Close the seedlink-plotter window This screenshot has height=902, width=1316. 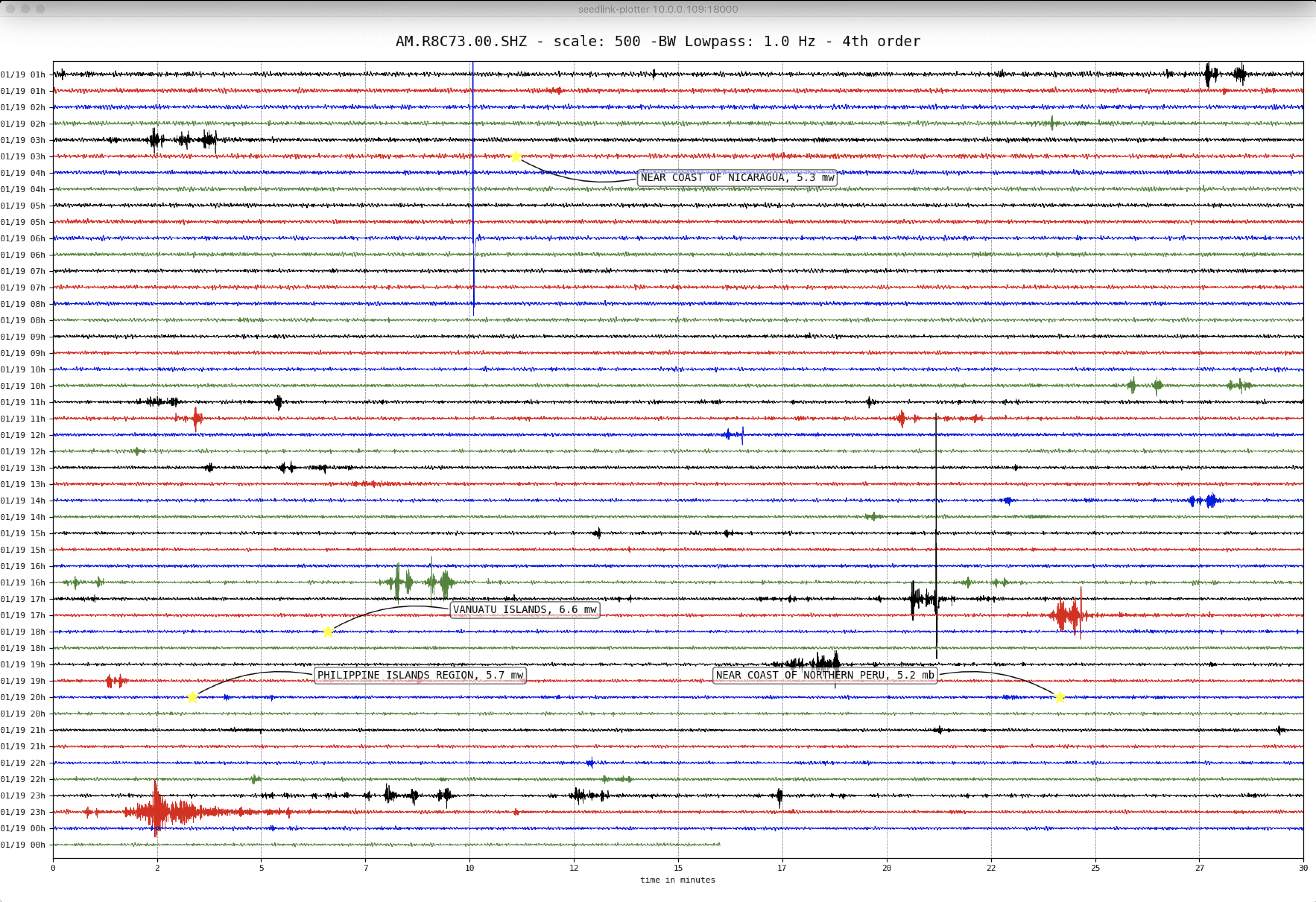[10, 9]
